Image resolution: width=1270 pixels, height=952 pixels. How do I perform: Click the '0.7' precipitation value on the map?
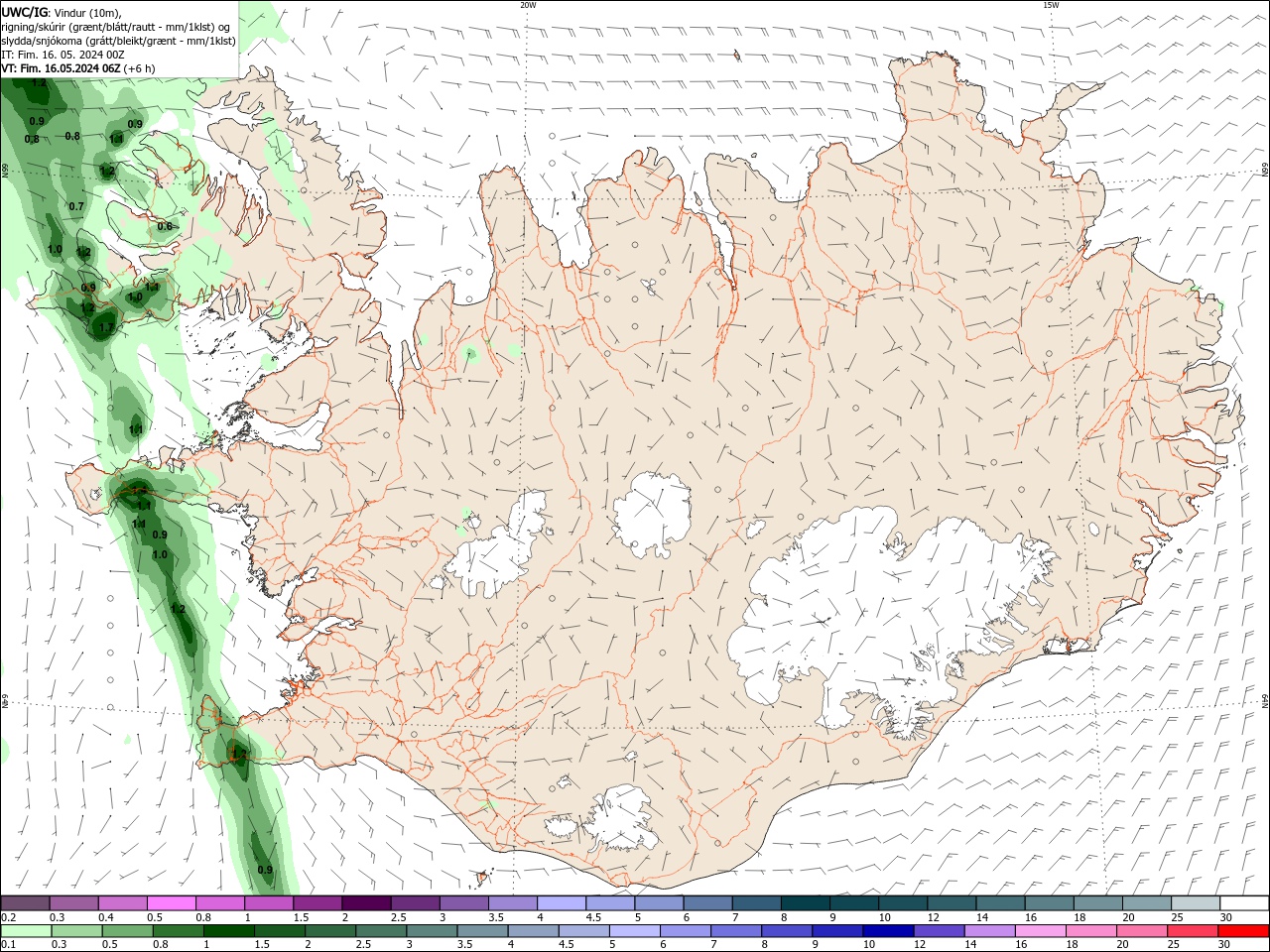(76, 206)
